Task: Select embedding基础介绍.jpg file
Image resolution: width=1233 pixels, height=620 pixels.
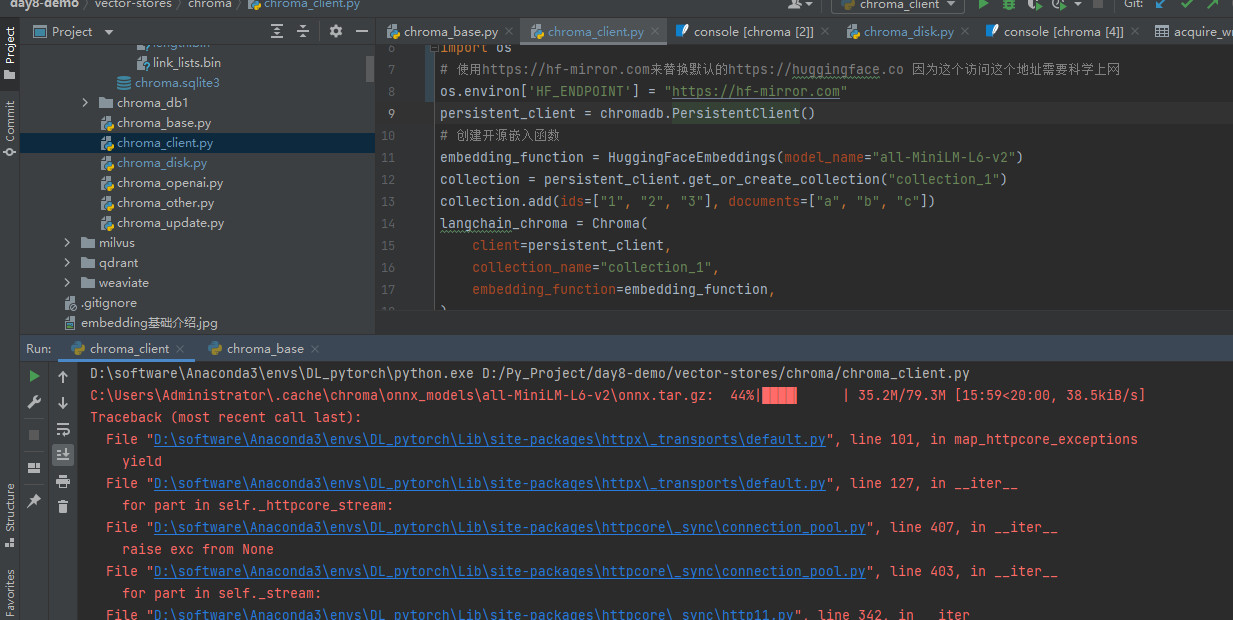Action: (149, 323)
